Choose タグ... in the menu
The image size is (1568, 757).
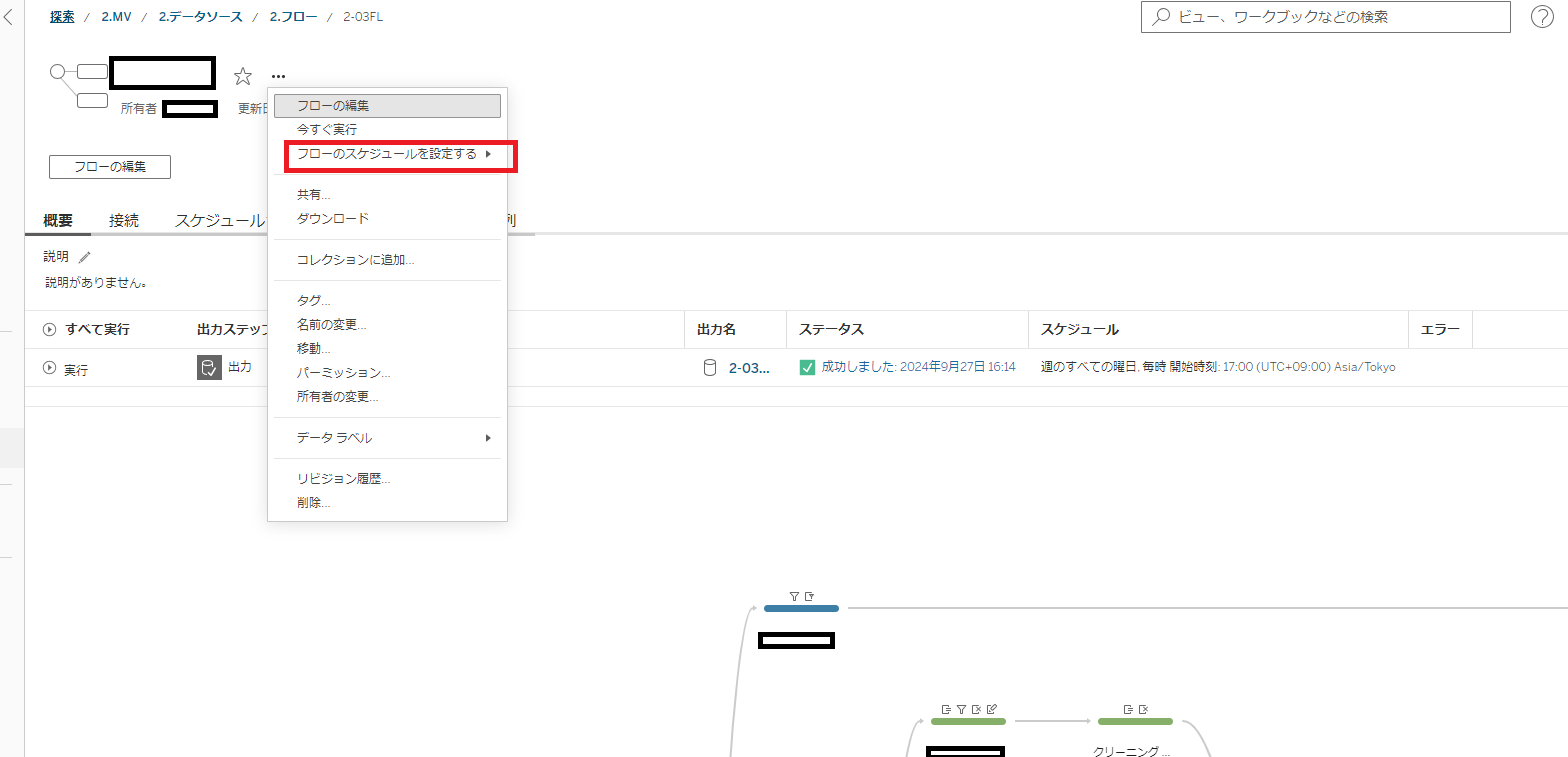pos(387,300)
